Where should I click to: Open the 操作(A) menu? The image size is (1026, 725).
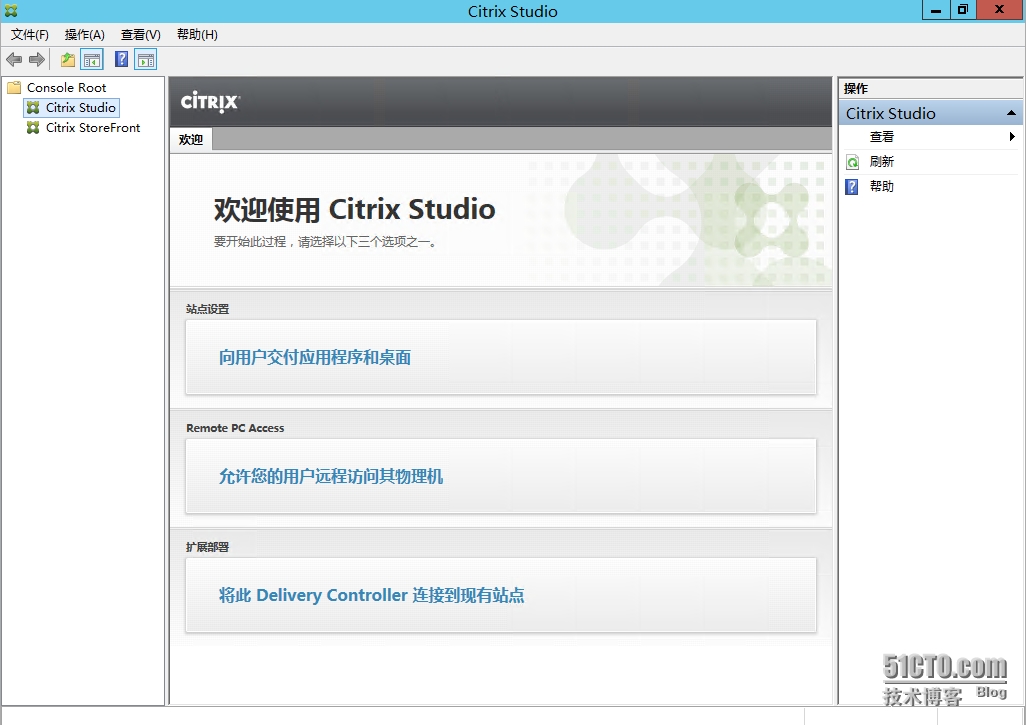(x=84, y=35)
